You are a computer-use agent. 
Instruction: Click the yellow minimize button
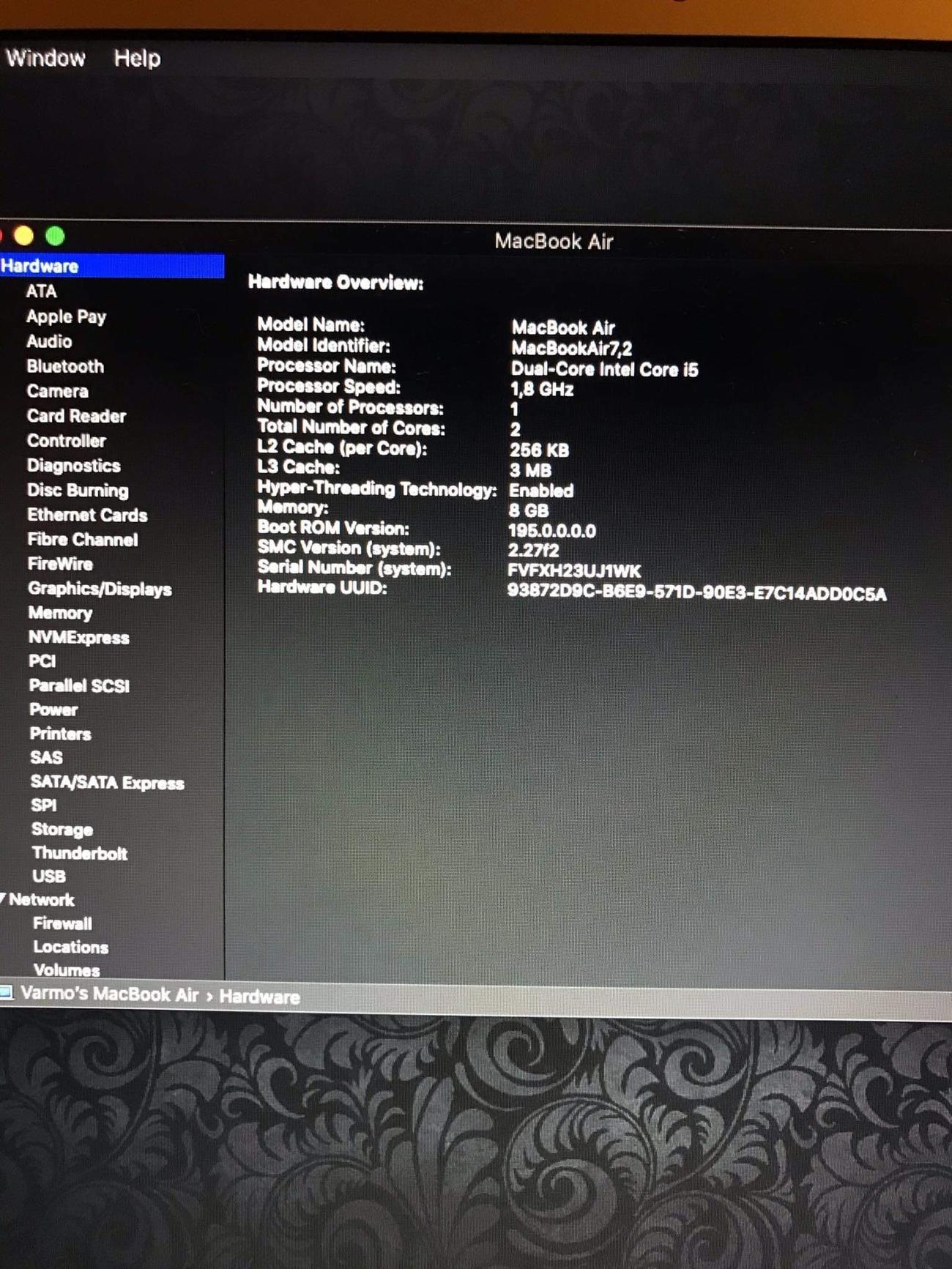(23, 236)
